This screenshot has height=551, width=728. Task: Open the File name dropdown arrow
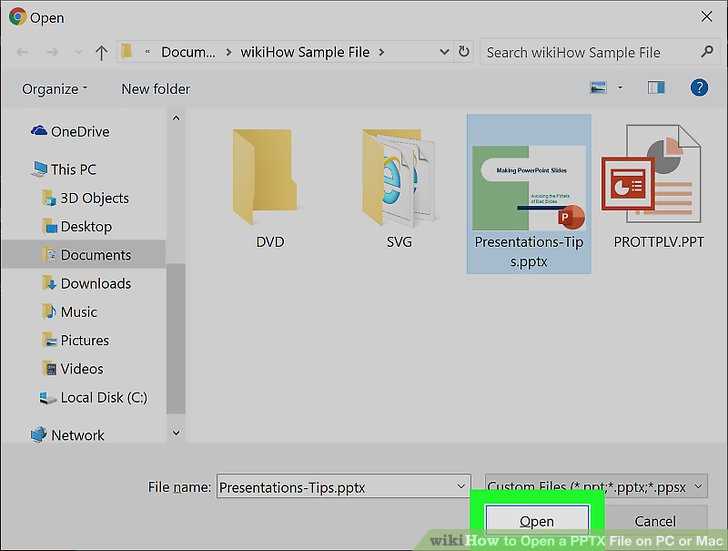461,486
